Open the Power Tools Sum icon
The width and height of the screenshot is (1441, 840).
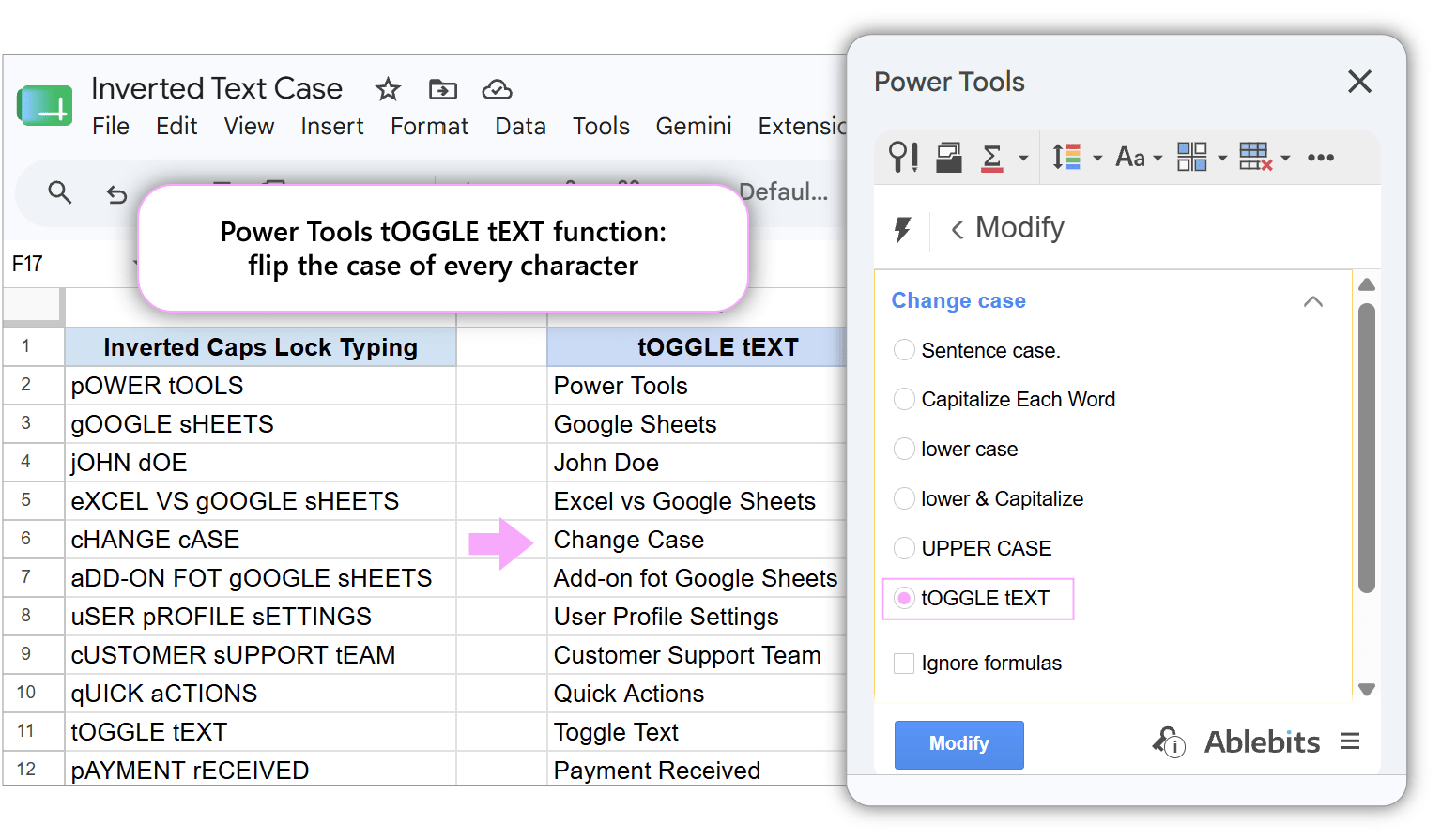point(992,157)
